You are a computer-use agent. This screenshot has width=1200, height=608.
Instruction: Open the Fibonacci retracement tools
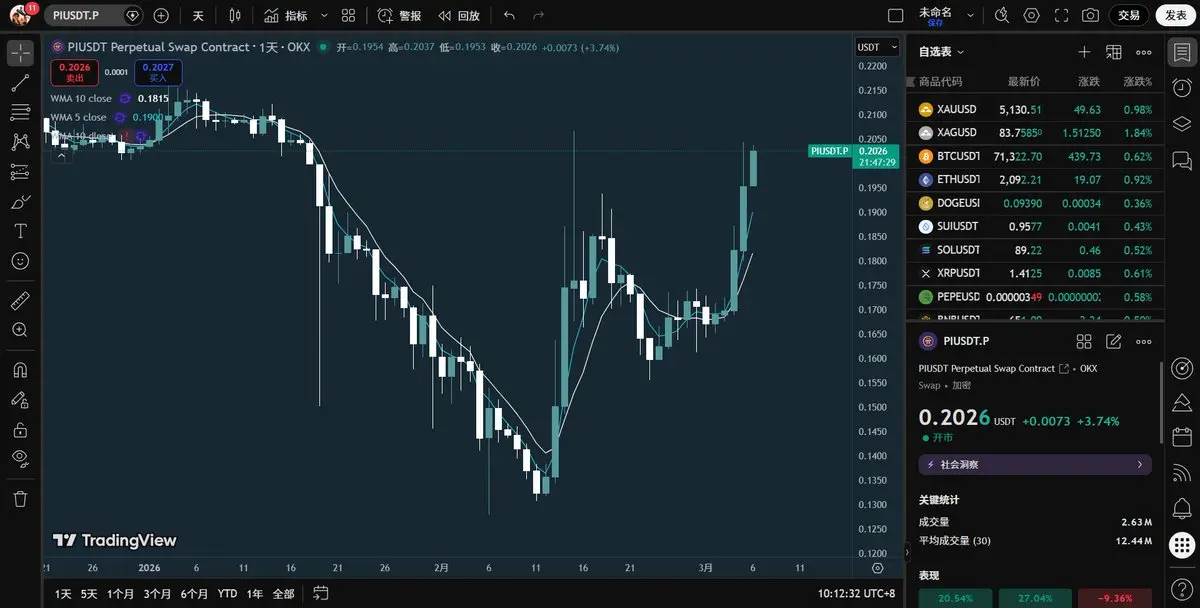(20, 112)
